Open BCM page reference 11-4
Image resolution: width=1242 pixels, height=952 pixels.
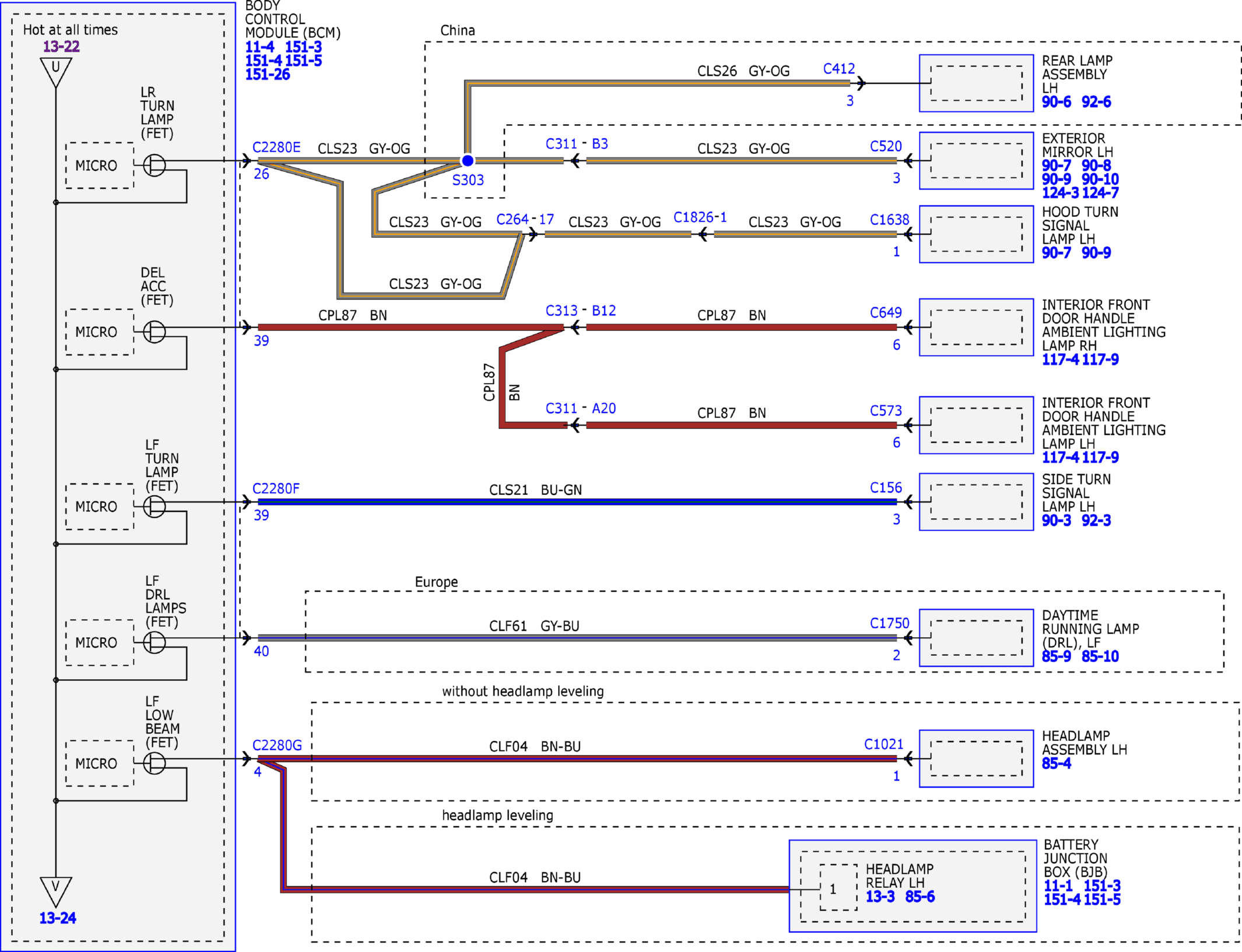[x=259, y=47]
